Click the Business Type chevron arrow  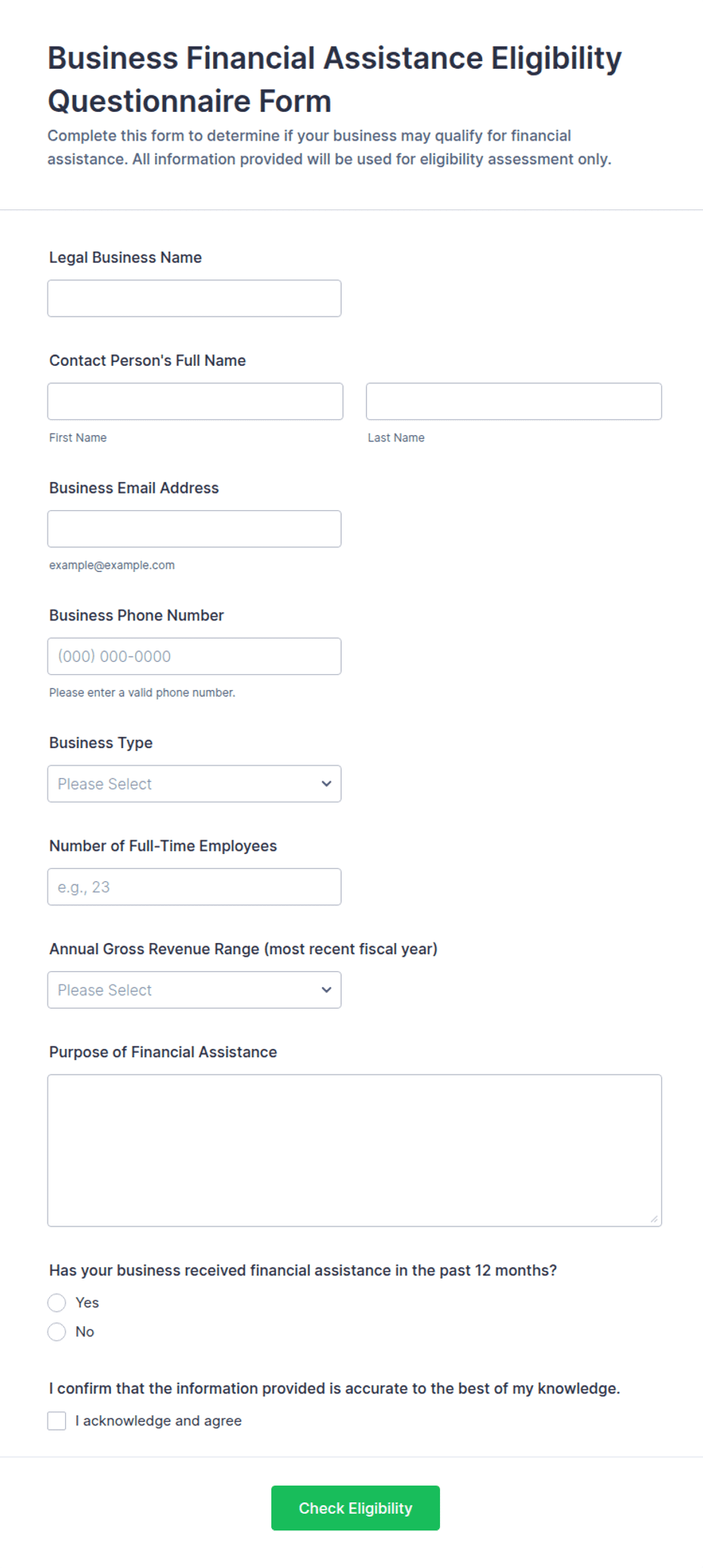tap(327, 784)
